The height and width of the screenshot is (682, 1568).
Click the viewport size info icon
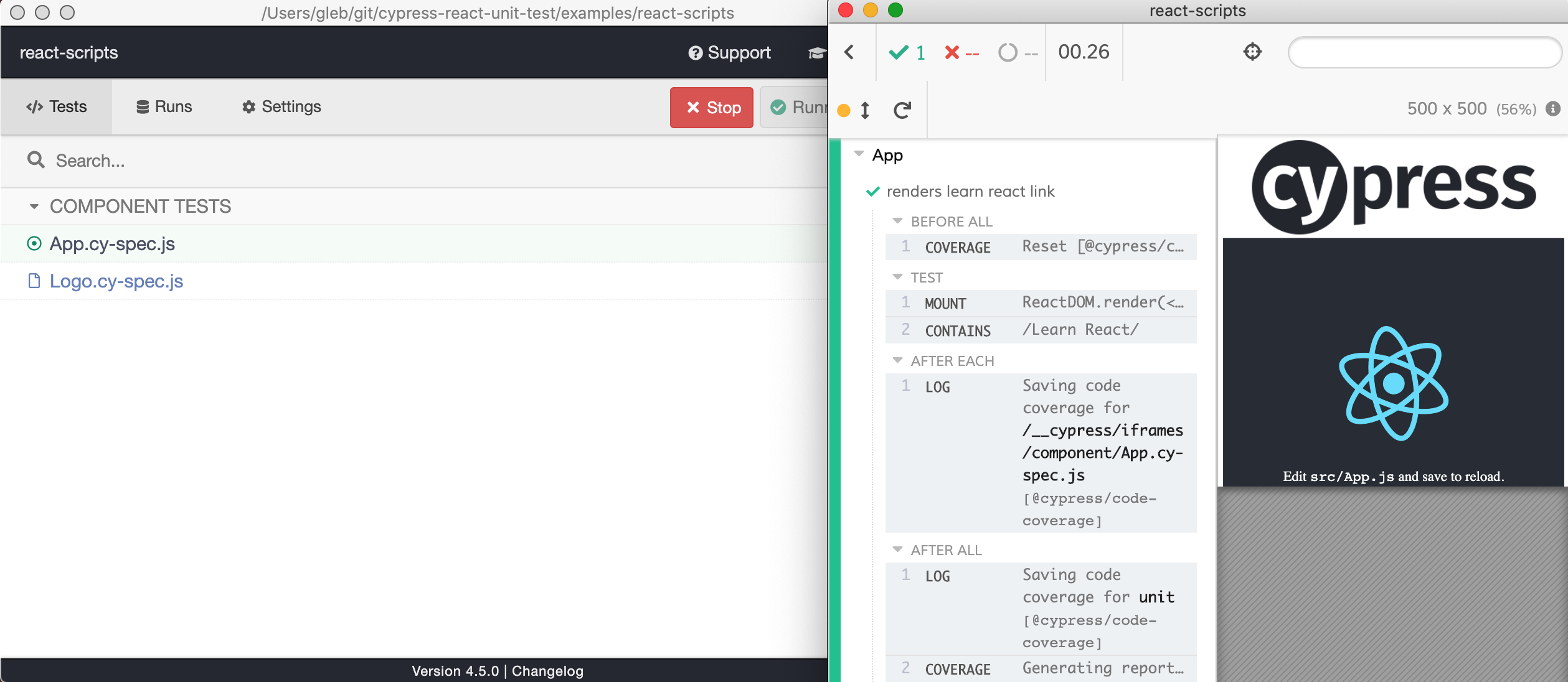pos(1553,109)
